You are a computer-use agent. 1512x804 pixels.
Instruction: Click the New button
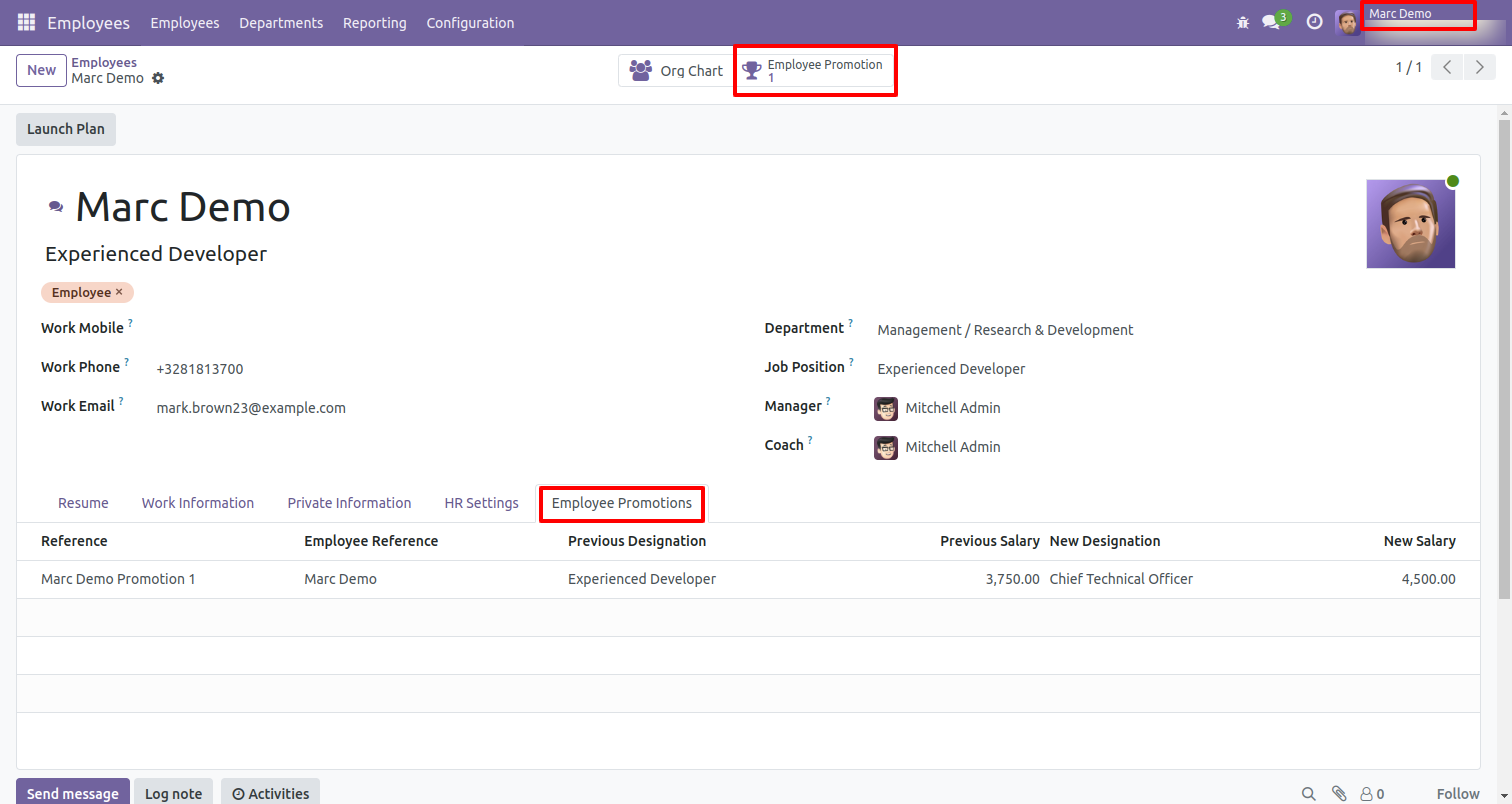pos(41,70)
